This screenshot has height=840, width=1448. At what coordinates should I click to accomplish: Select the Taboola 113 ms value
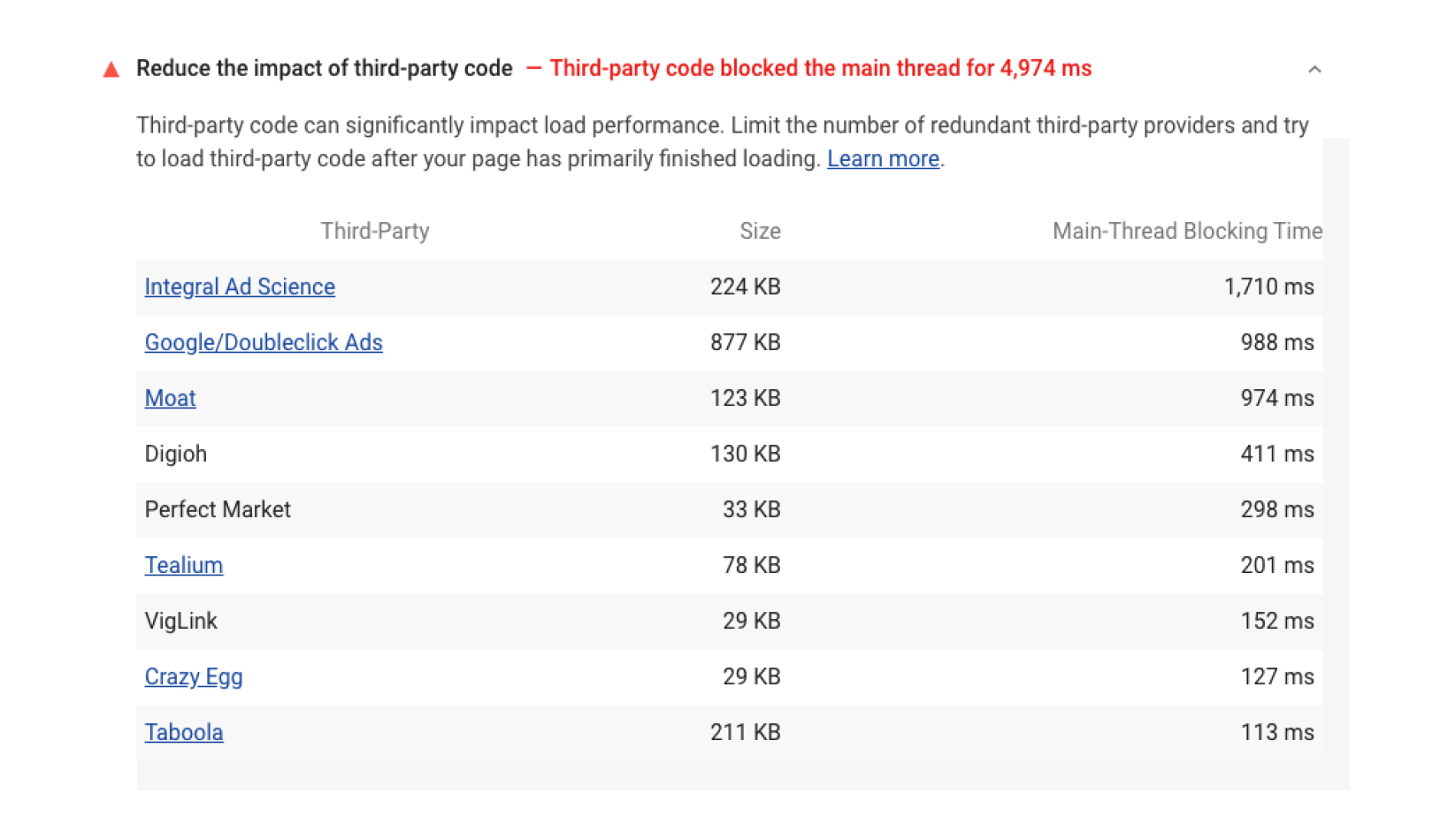point(1276,732)
